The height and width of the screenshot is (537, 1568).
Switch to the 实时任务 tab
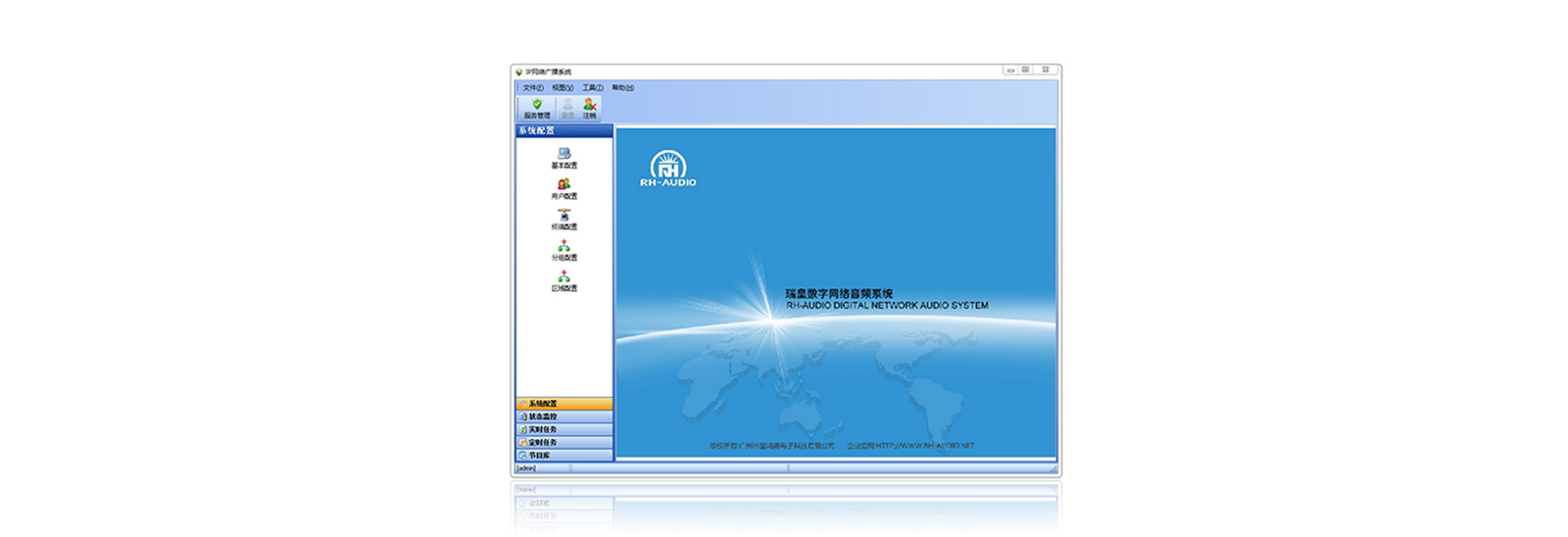[x=564, y=429]
